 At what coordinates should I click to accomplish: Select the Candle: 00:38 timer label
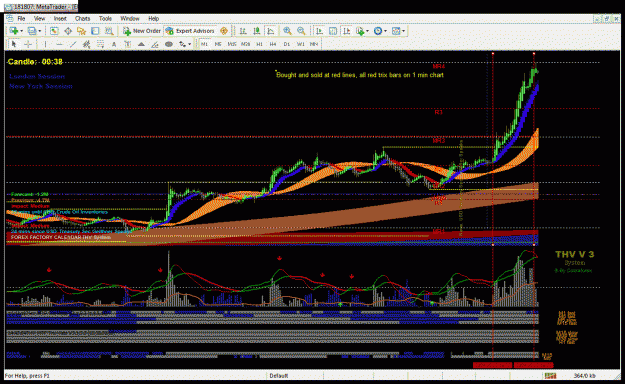tap(35, 61)
